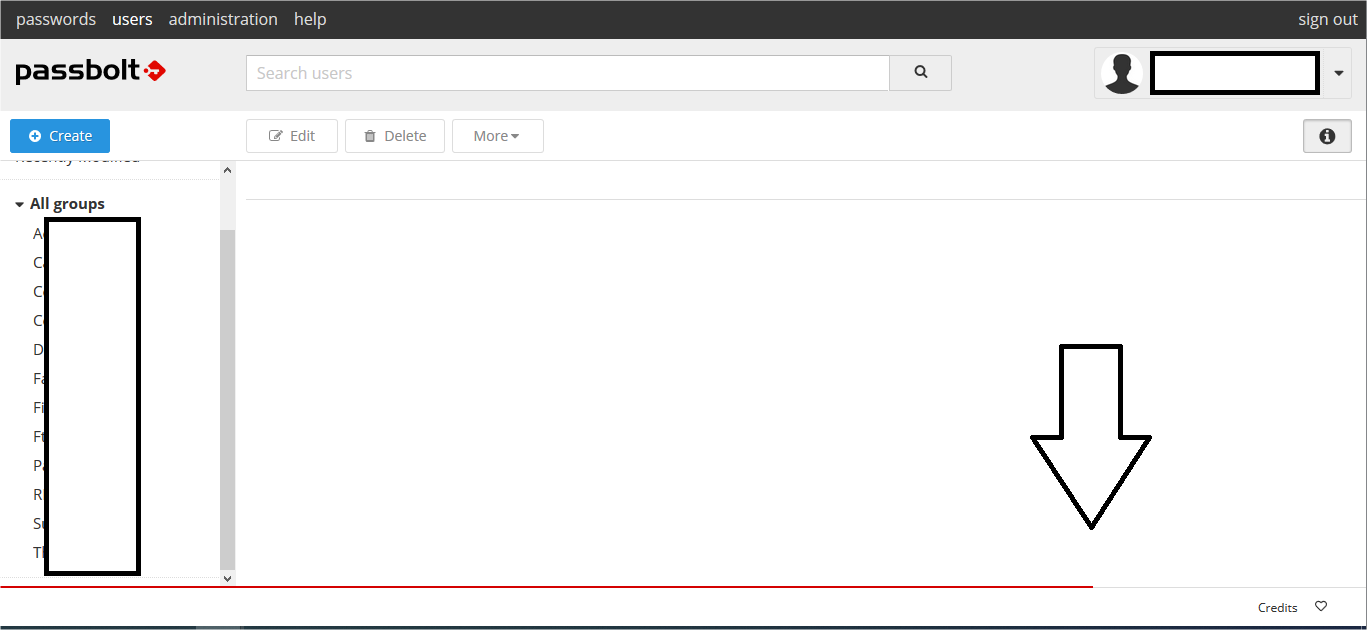Open the administration menu
The image size is (1367, 630).
[223, 19]
